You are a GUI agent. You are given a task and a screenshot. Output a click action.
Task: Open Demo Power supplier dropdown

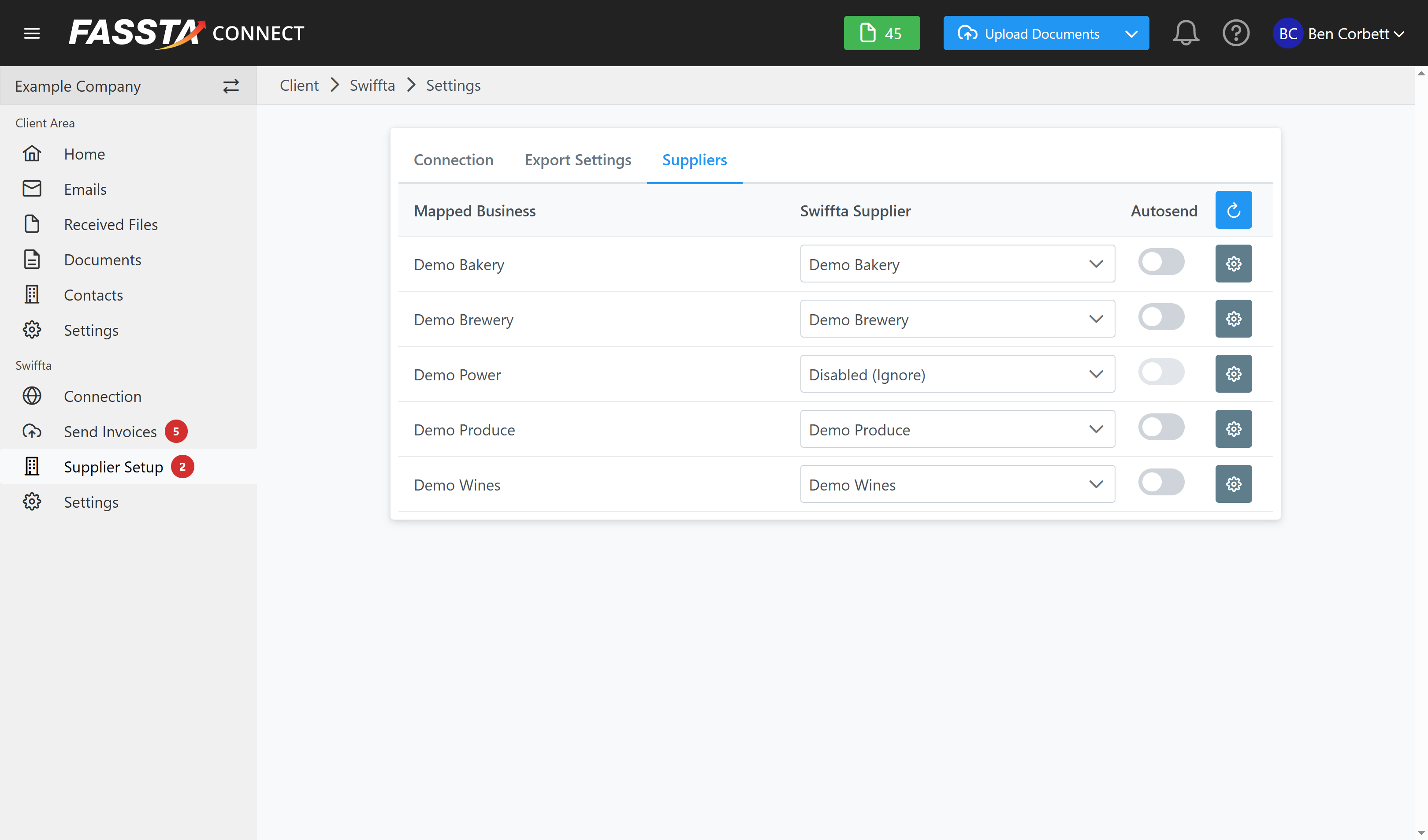[x=956, y=374]
